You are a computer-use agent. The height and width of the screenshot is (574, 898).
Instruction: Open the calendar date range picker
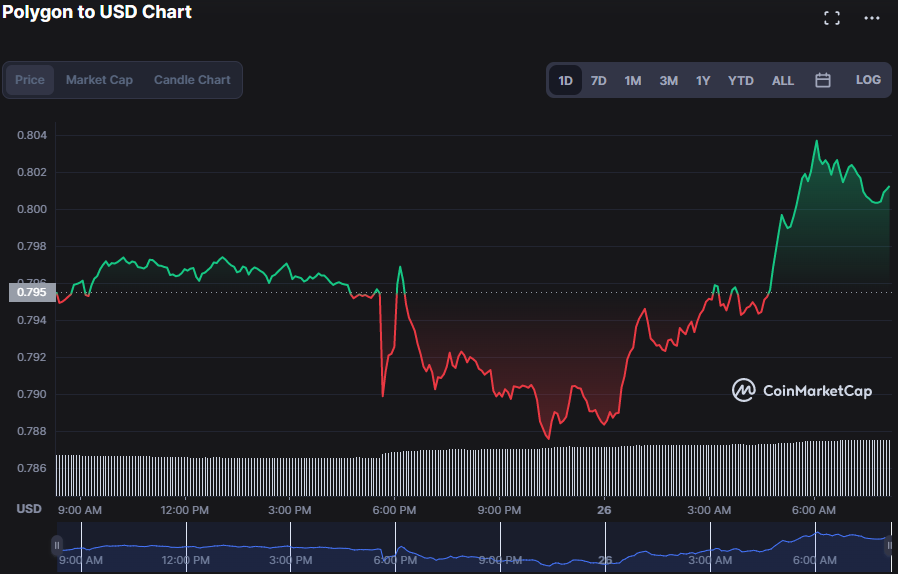(x=823, y=80)
